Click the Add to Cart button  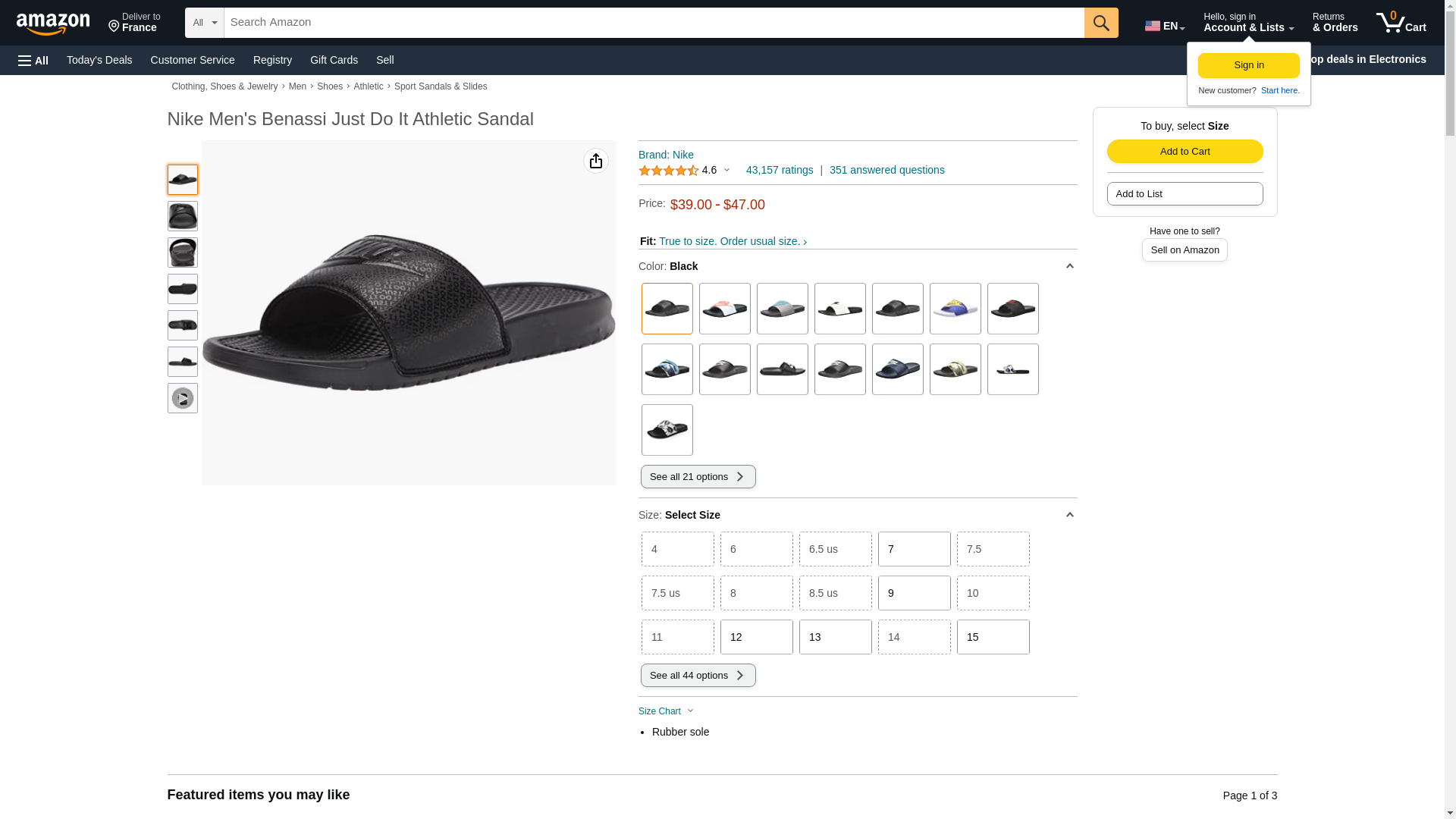click(x=1185, y=151)
